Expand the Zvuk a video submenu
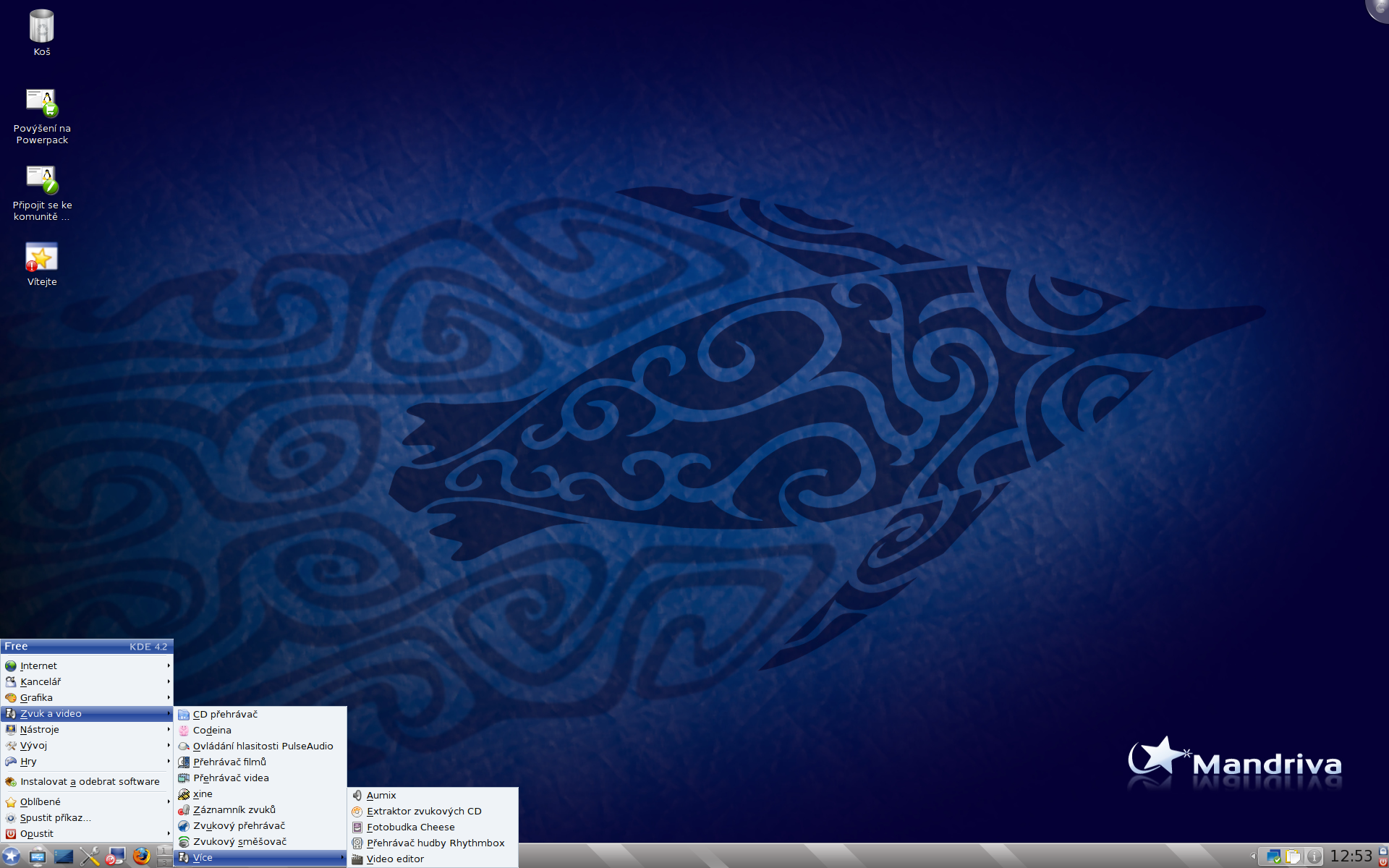The image size is (1389, 868). [87, 713]
